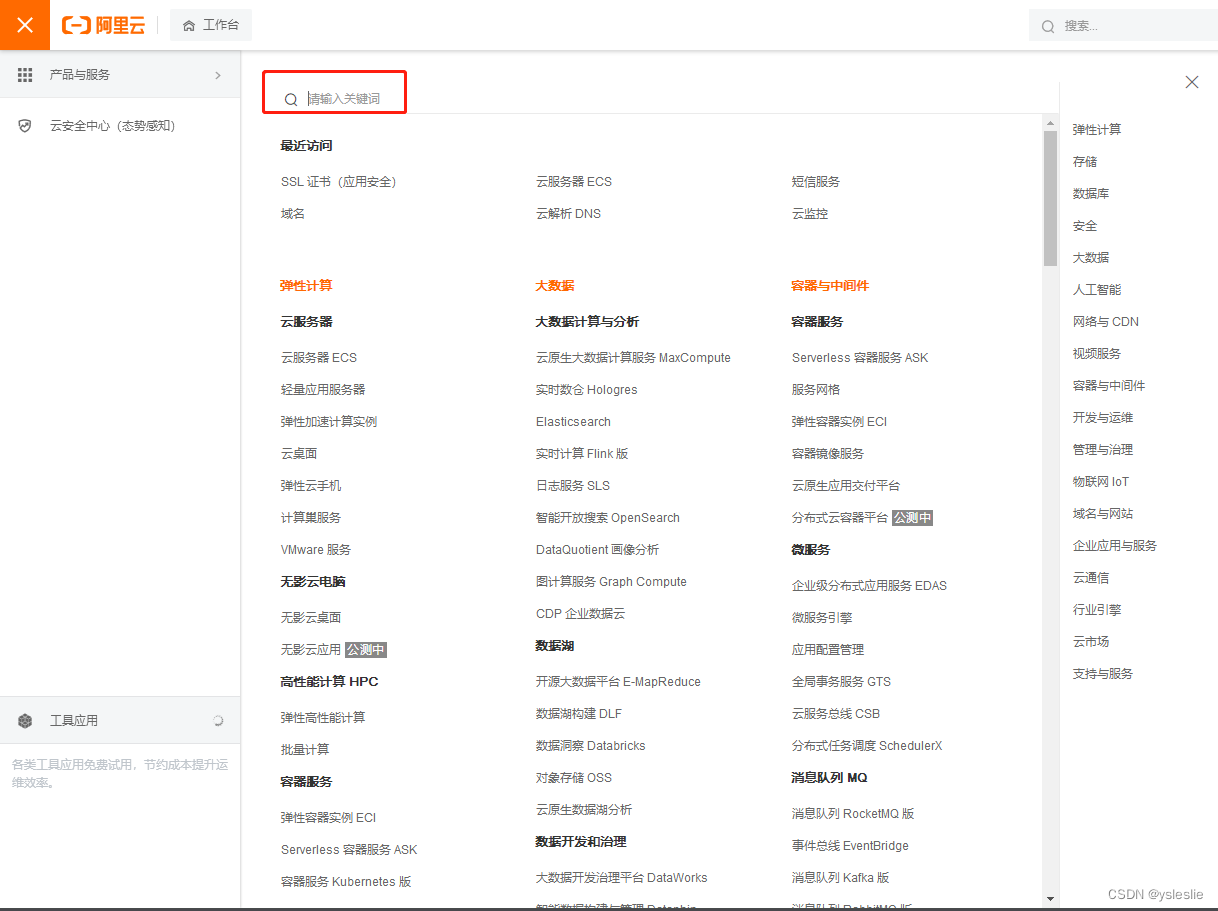1218x911 pixels.
Task: Open the Aliyun logo home link
Action: click(x=104, y=25)
